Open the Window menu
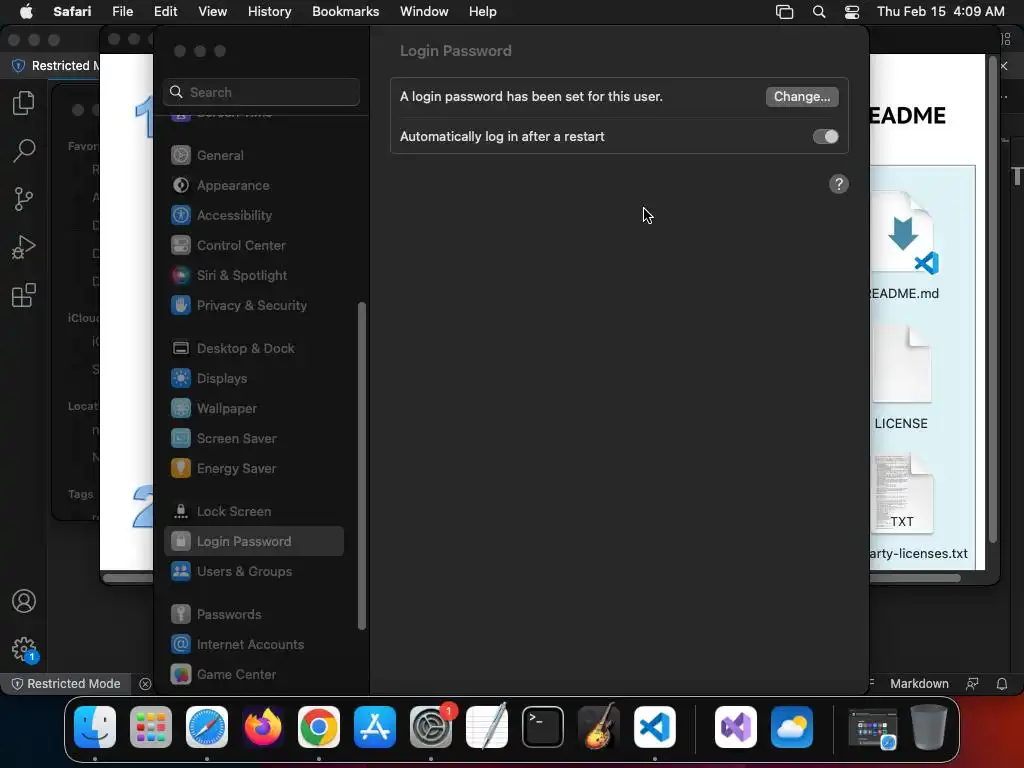 (424, 12)
